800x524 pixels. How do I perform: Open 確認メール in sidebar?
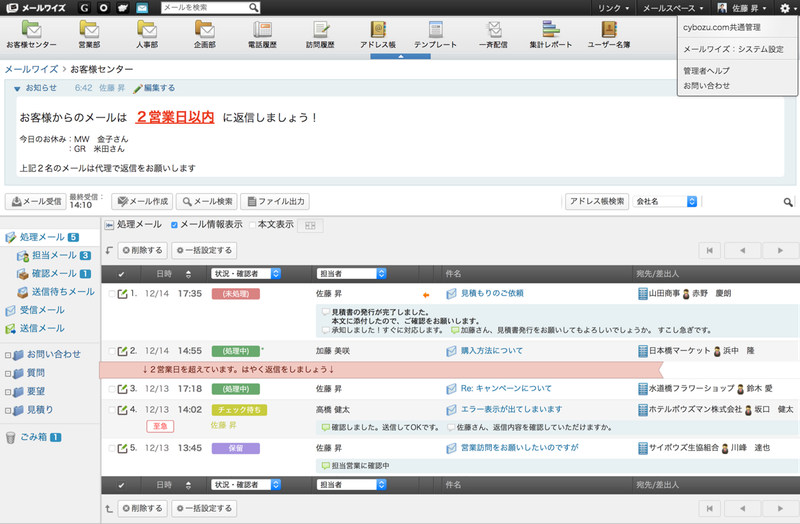point(54,274)
